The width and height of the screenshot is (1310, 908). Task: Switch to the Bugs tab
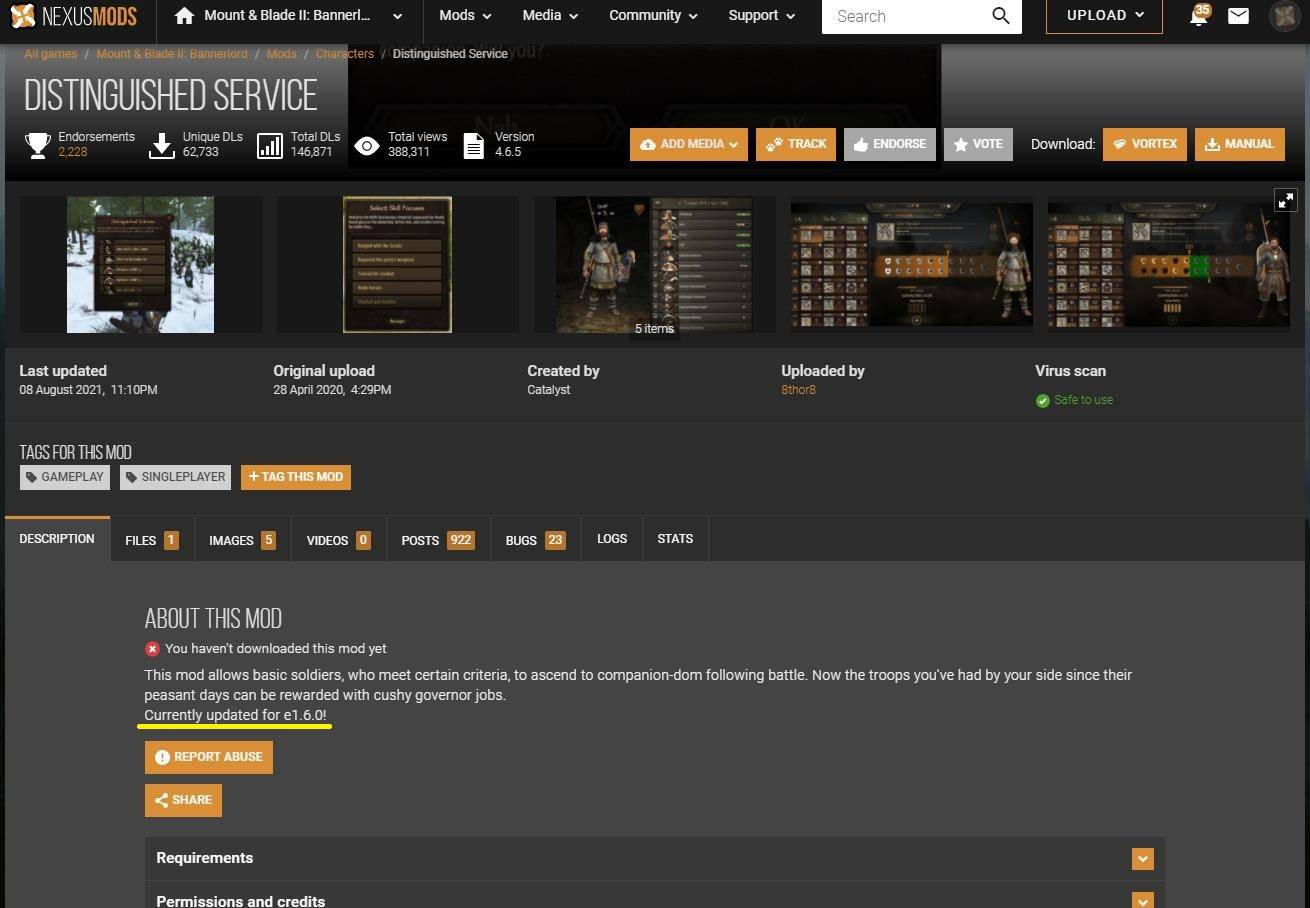tap(535, 540)
